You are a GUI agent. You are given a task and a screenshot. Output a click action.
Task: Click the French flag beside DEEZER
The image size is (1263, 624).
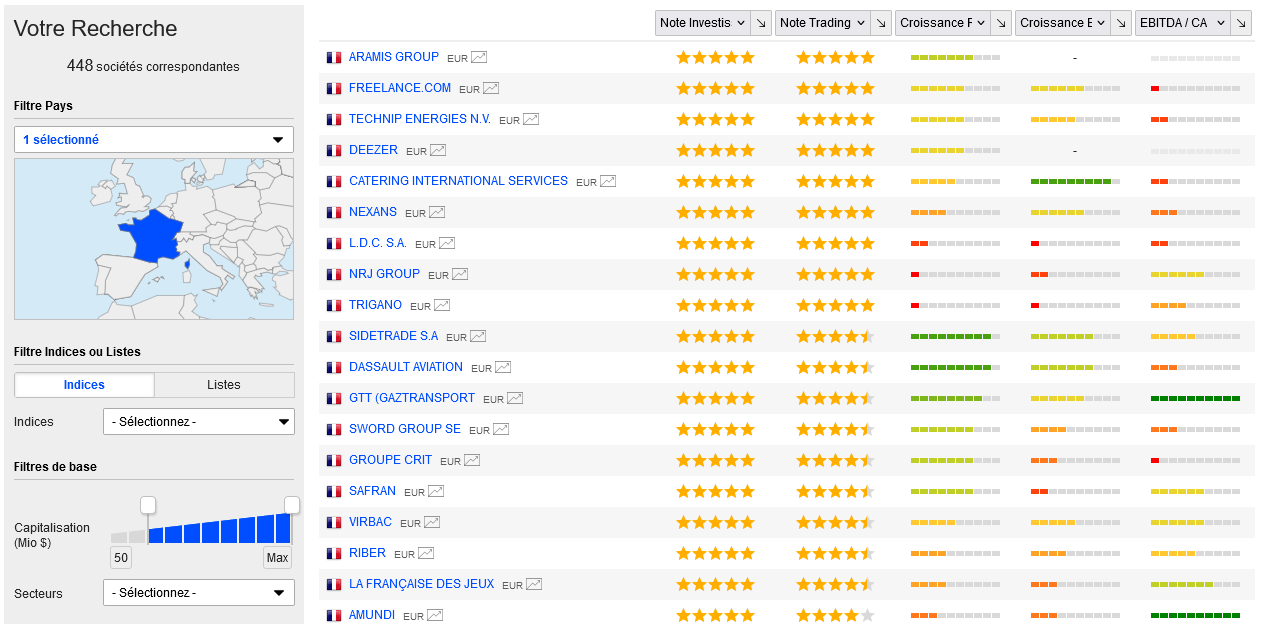[x=334, y=151]
